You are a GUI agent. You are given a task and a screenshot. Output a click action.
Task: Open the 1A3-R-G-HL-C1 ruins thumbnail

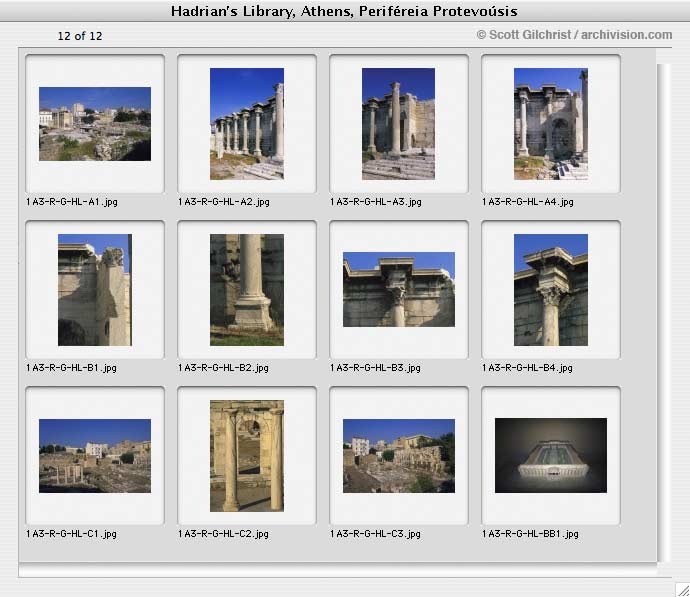[x=95, y=456]
